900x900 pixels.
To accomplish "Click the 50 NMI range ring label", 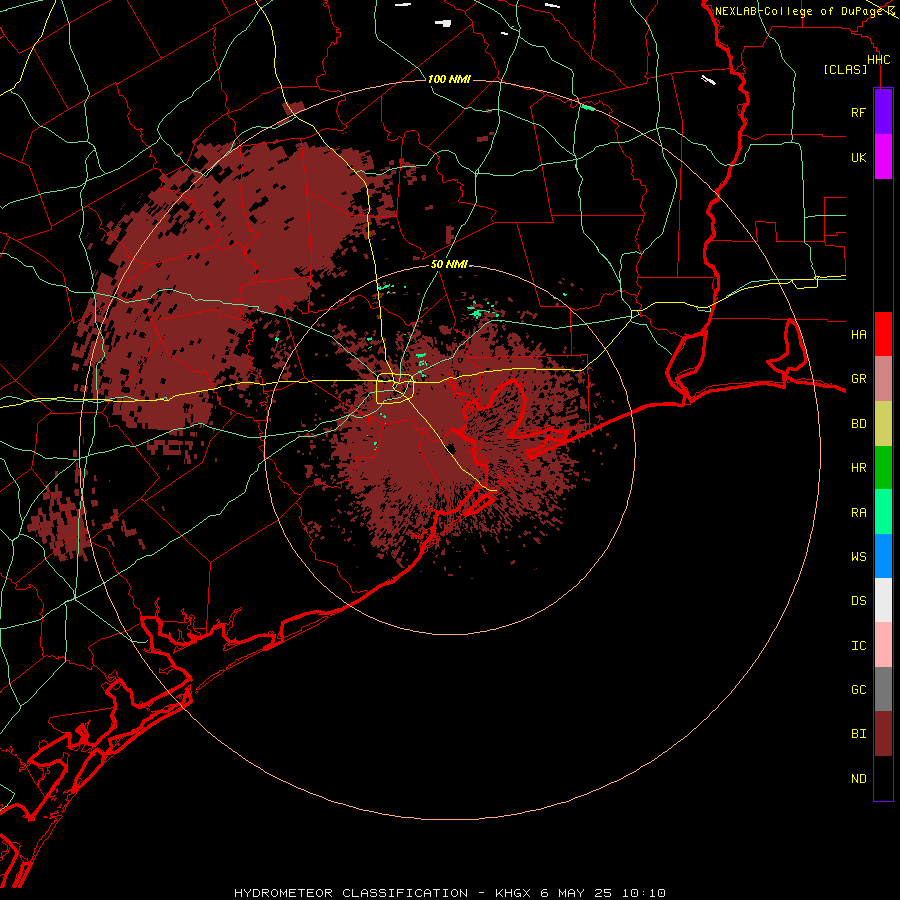I will tap(449, 264).
